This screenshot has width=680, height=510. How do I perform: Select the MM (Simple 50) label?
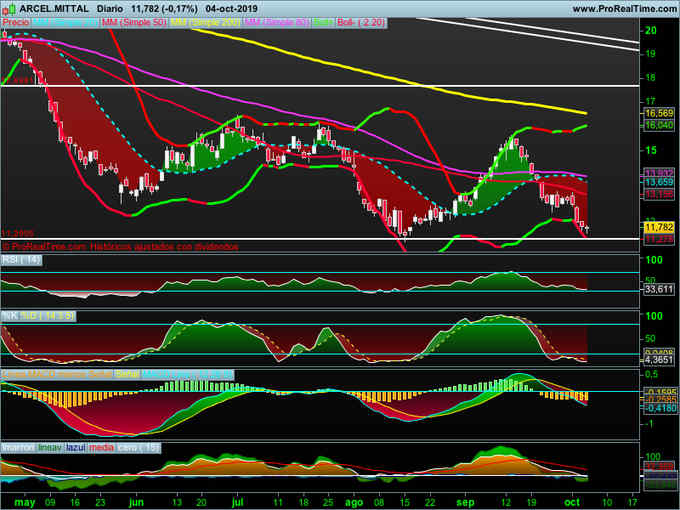click(x=134, y=22)
